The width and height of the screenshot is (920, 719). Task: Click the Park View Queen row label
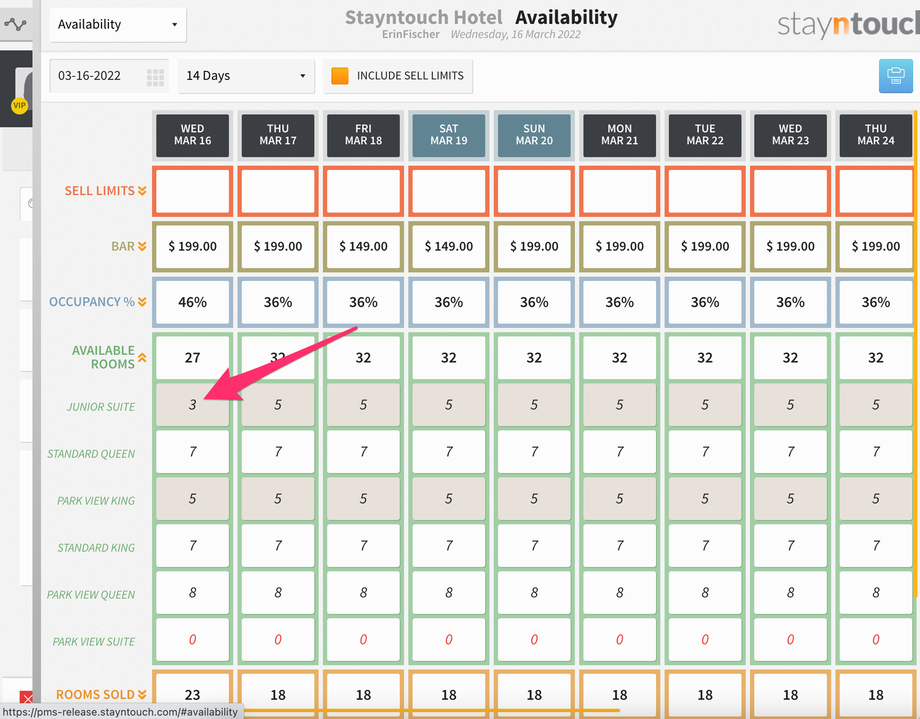click(91, 595)
